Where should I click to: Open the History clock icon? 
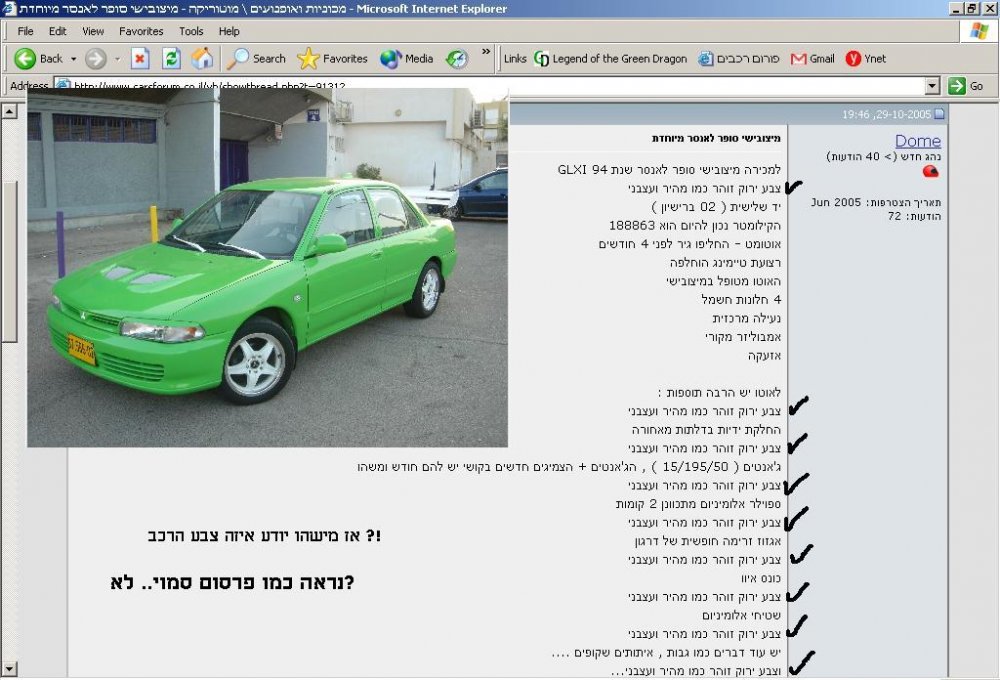click(457, 59)
